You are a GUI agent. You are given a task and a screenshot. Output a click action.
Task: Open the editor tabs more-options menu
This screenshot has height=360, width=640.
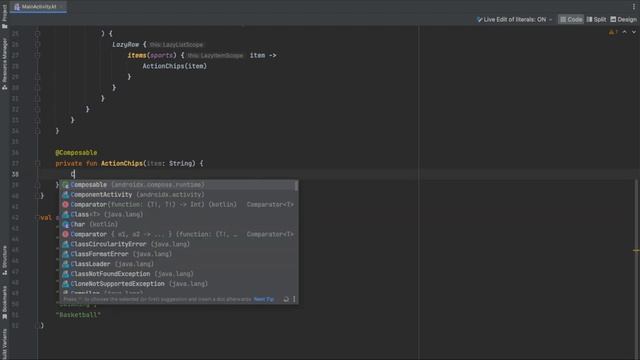[x=634, y=7]
